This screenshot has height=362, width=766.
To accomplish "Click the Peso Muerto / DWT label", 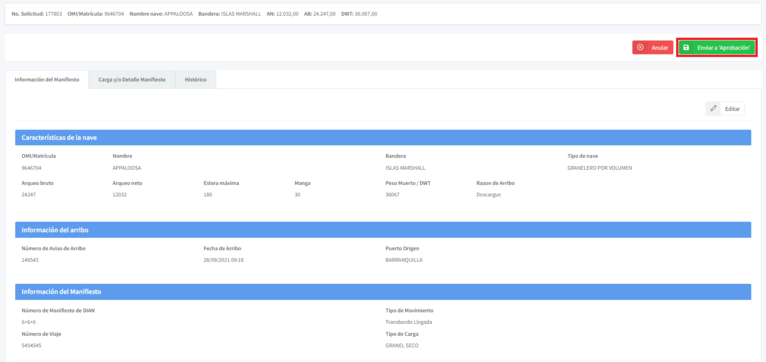I will tap(408, 183).
